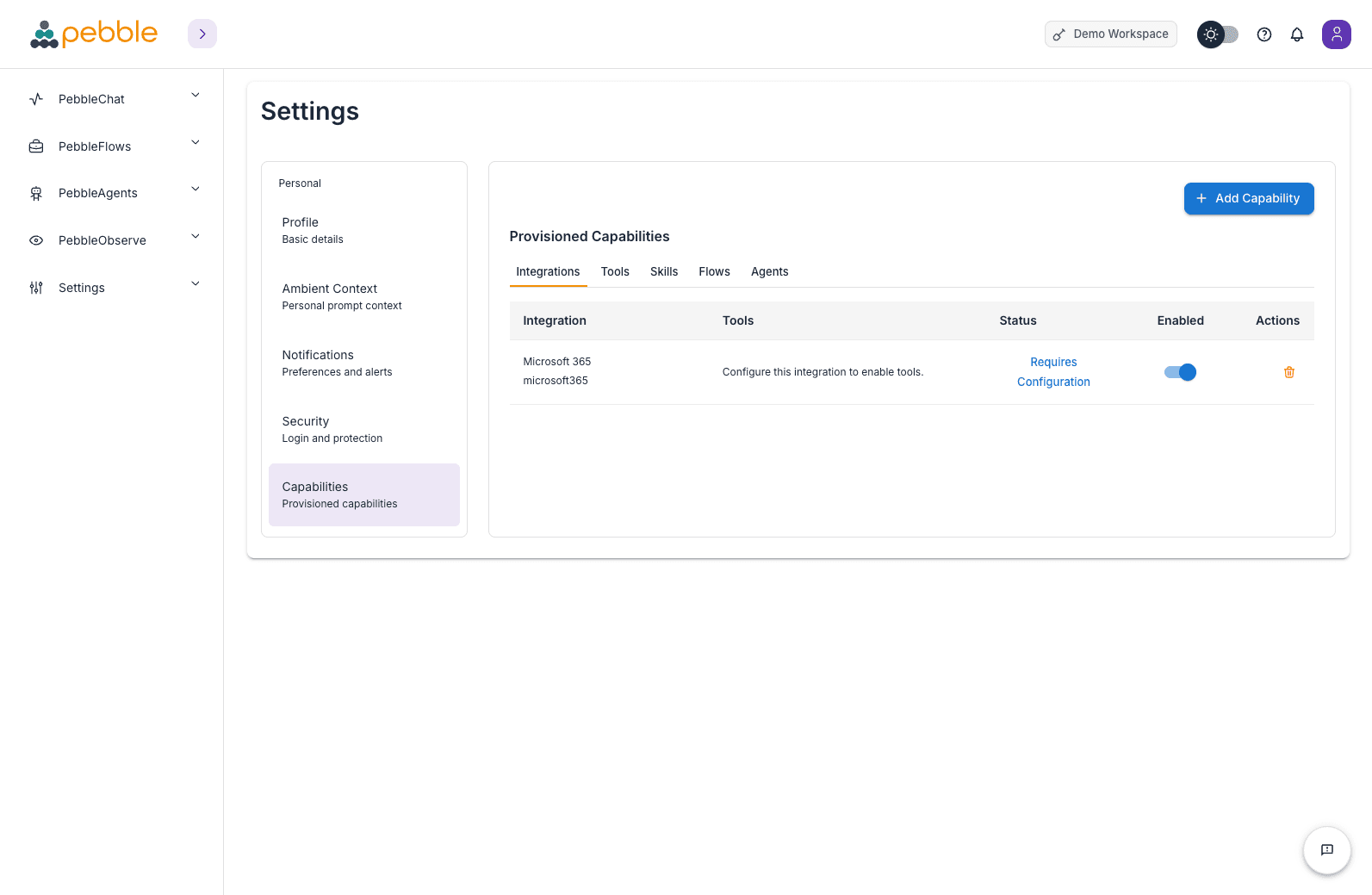Delete the Microsoft 365 integration
This screenshot has height=895, width=1372.
click(1288, 372)
